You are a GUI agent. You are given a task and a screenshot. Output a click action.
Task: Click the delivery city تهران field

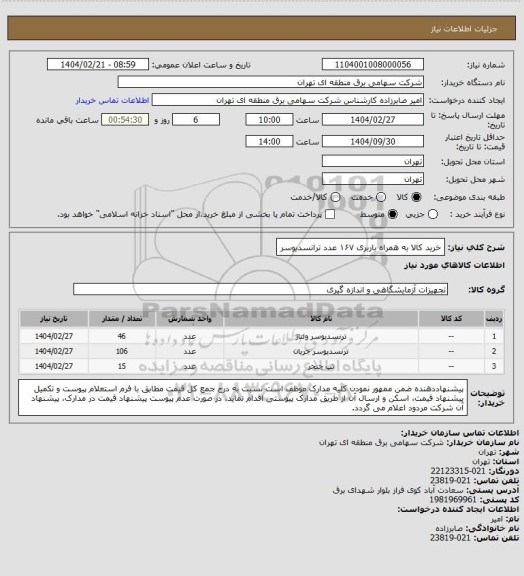pos(373,179)
